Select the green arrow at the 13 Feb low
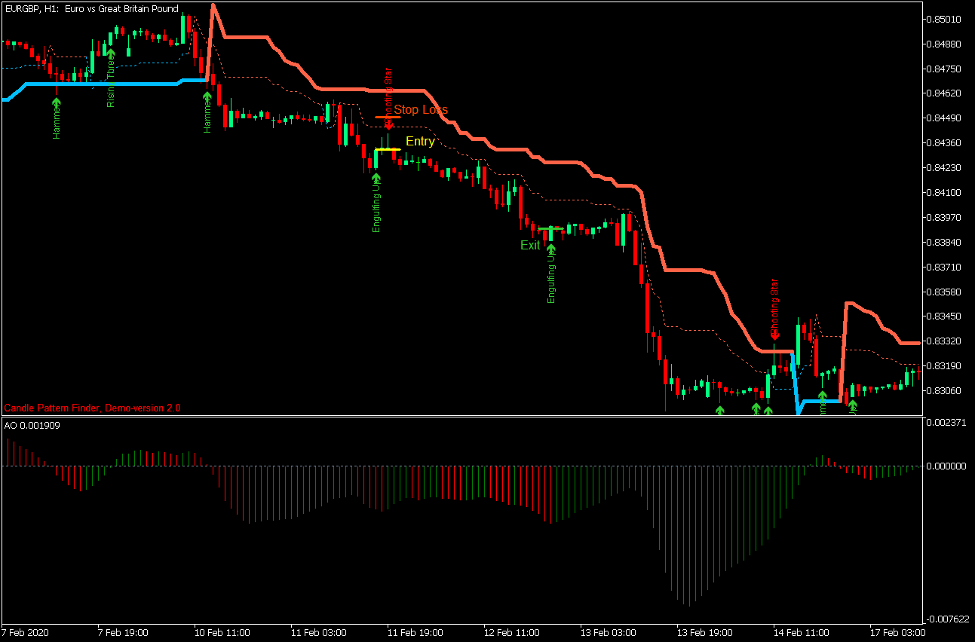The width and height of the screenshot is (977, 643). coord(719,409)
